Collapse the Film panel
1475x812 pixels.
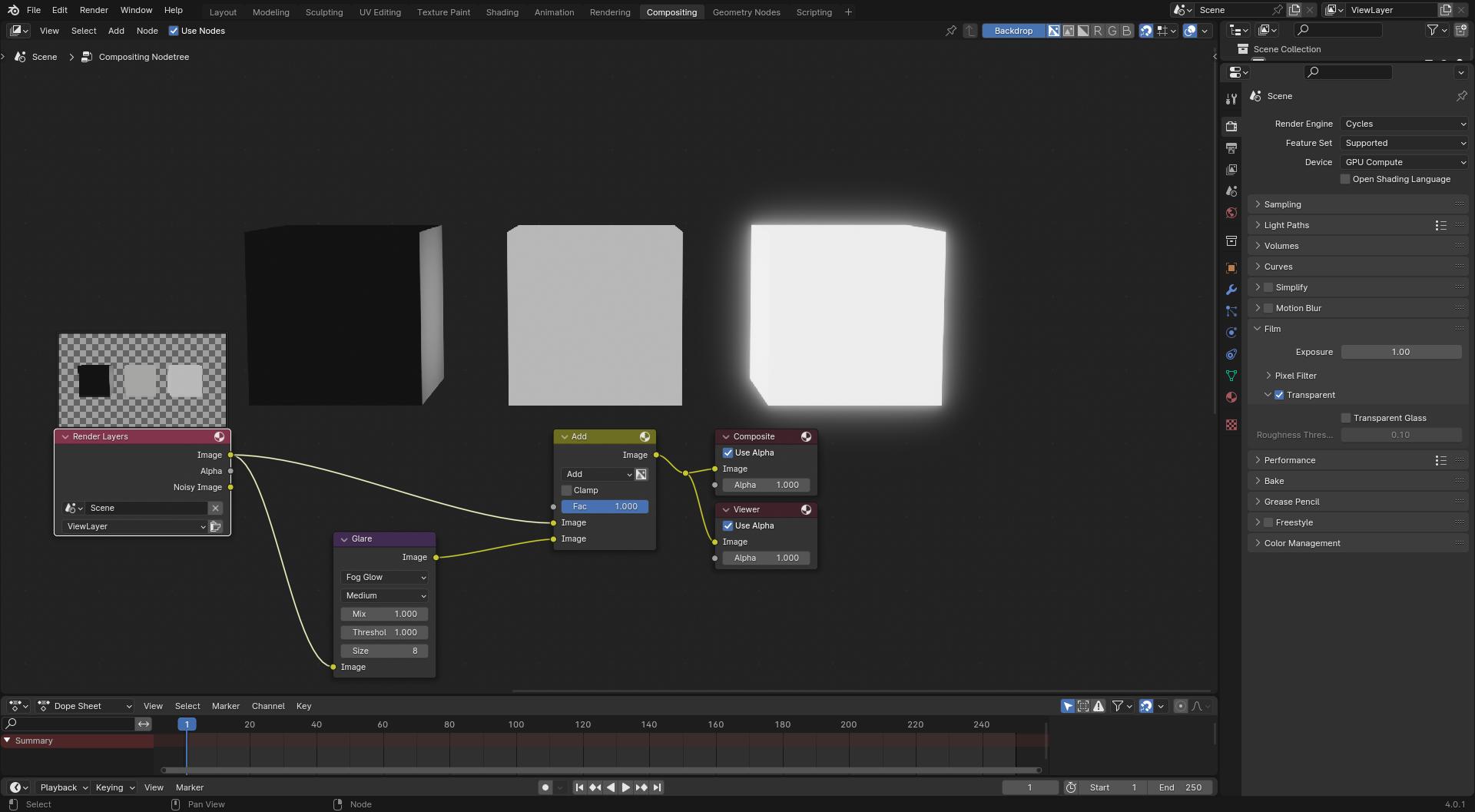click(1358, 329)
